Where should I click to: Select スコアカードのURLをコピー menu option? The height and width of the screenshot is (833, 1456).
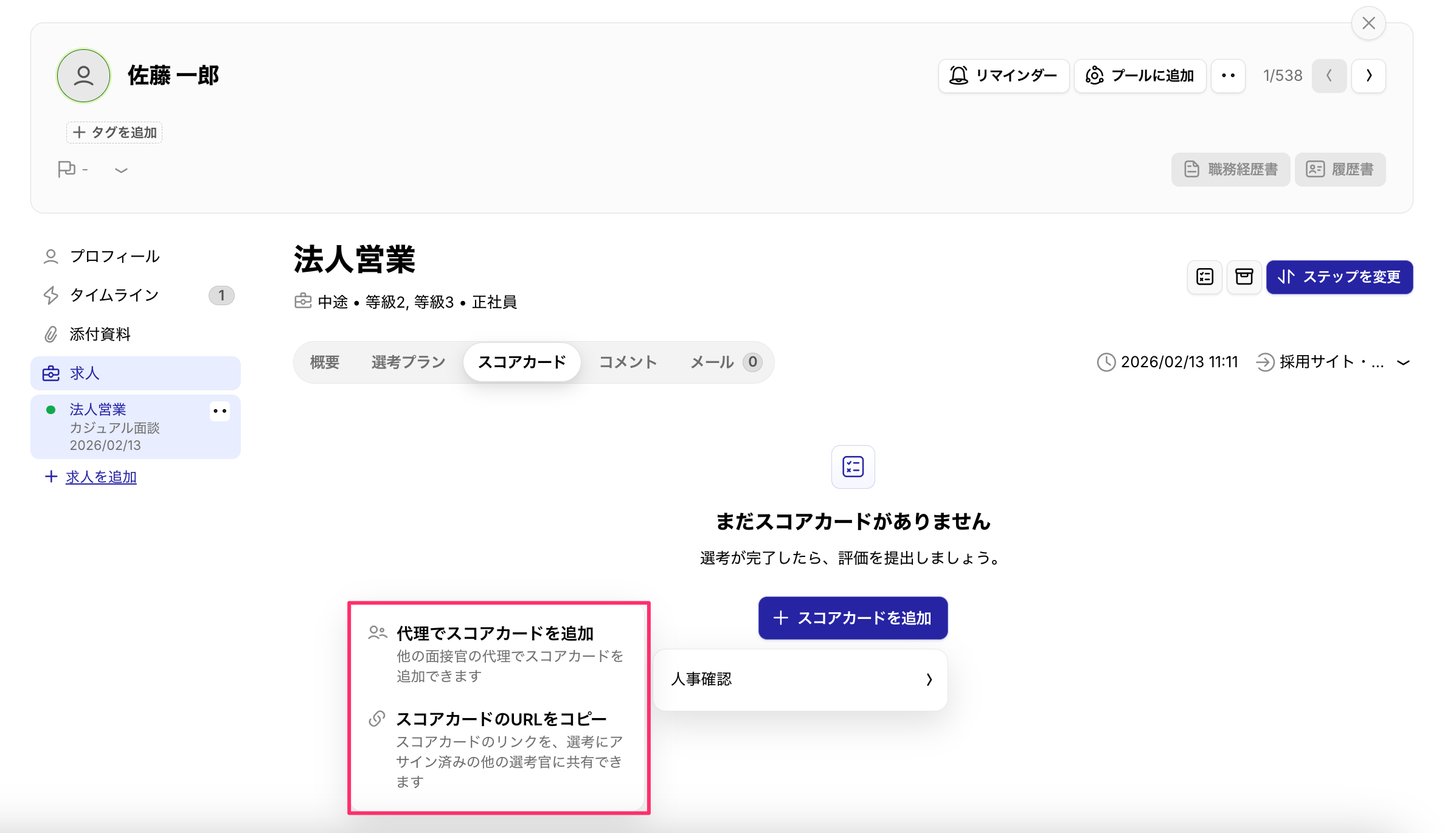[x=501, y=719]
